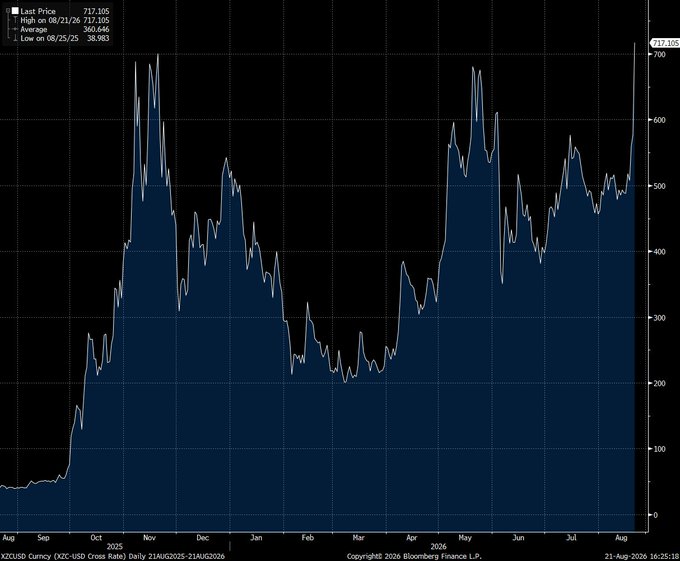The image size is (680, 561).
Task: Click the 300 y-axis label
Action: click(x=659, y=318)
